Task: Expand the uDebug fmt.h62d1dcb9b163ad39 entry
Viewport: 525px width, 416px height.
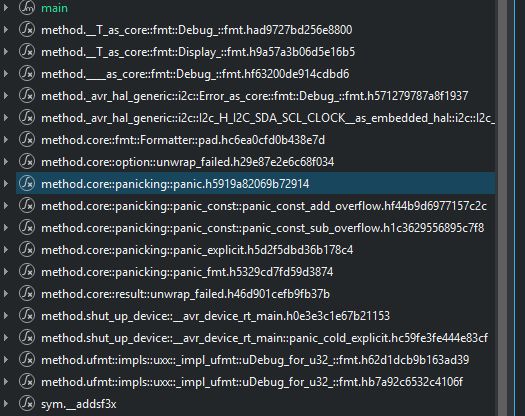Action: pos(6,360)
